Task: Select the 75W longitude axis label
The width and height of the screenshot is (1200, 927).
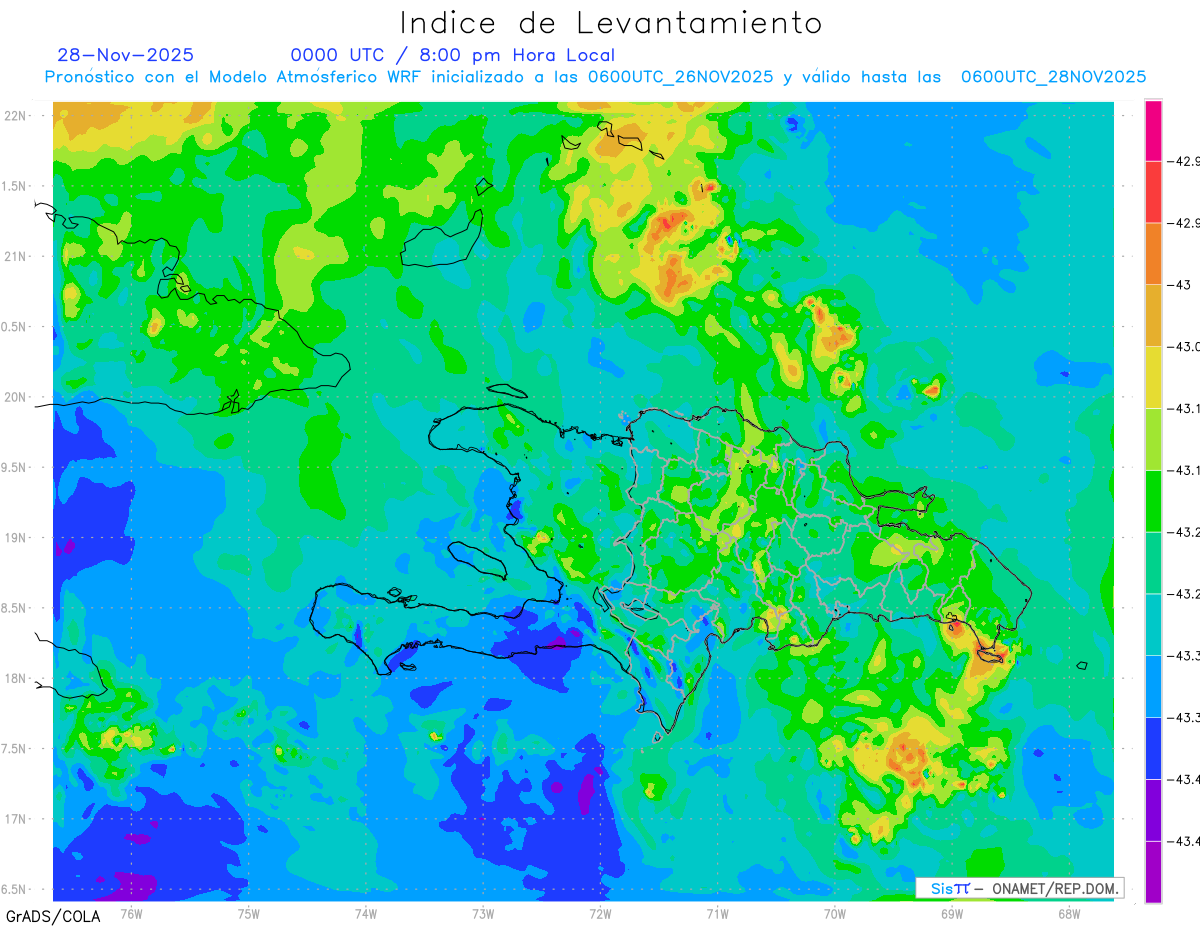Action: tap(248, 913)
